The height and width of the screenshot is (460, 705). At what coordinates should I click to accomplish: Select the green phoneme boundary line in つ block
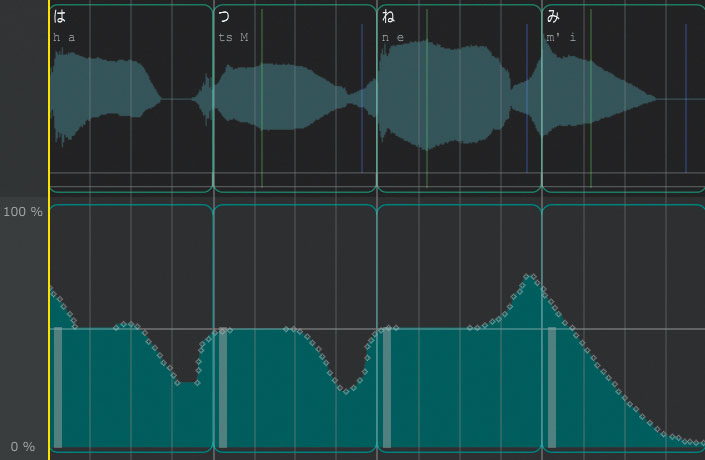[262, 98]
